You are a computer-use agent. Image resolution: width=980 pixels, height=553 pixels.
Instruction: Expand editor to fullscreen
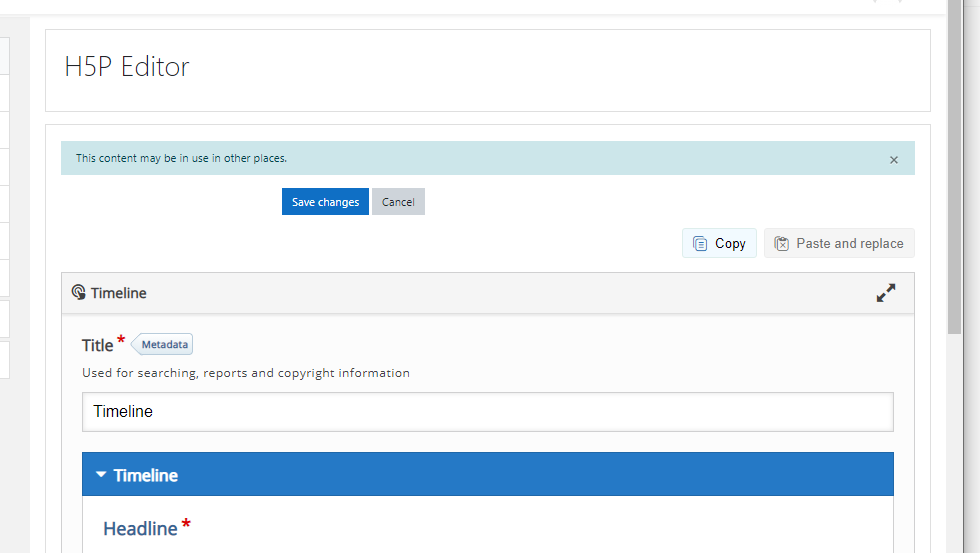pyautogui.click(x=886, y=292)
